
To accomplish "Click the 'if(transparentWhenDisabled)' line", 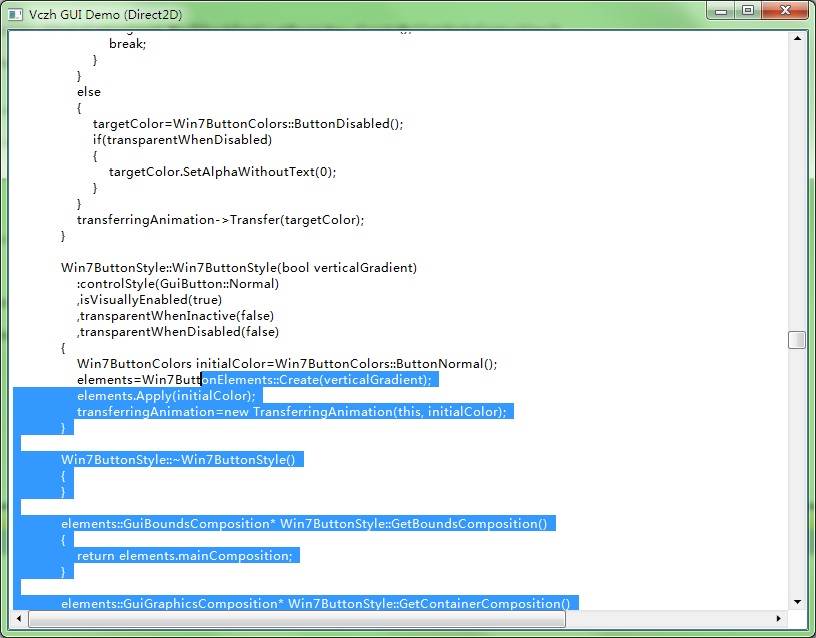I will pos(182,140).
